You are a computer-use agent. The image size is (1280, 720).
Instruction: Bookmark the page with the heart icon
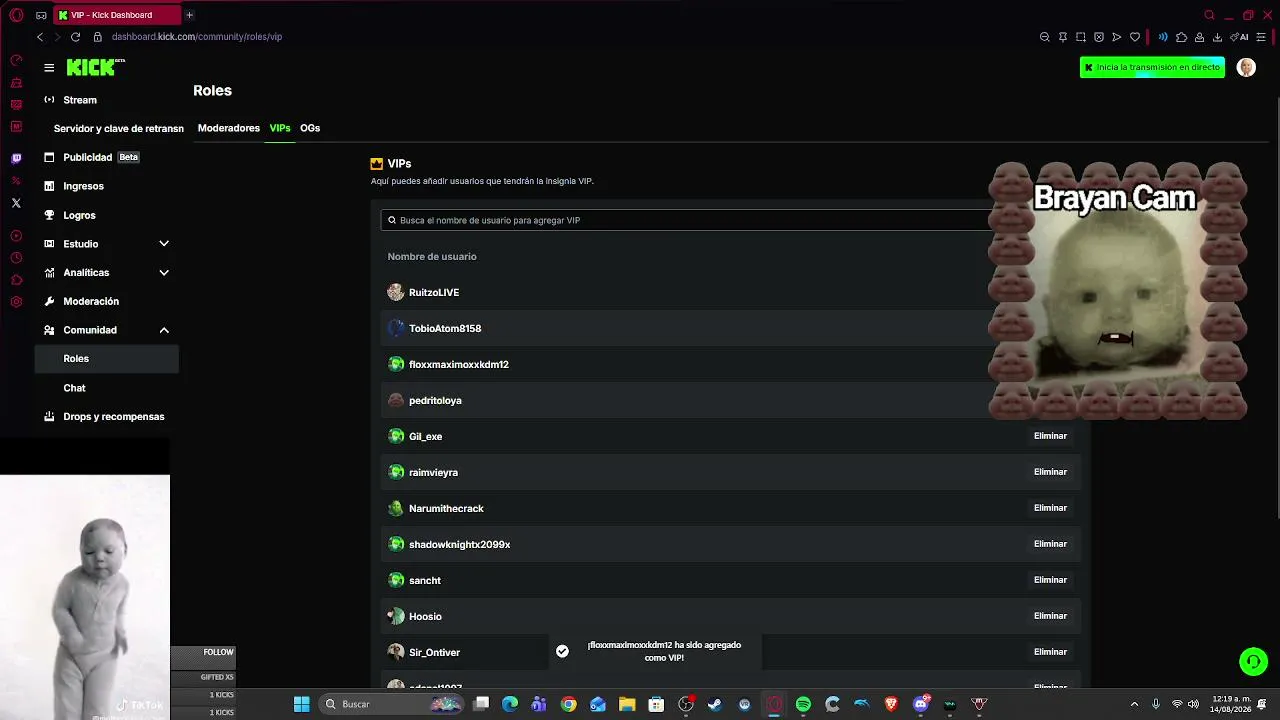point(1135,37)
